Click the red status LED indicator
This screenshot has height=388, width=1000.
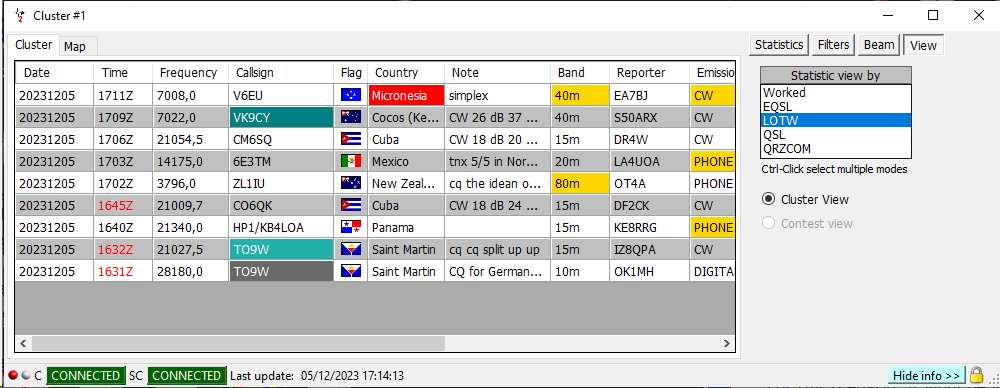point(13,375)
